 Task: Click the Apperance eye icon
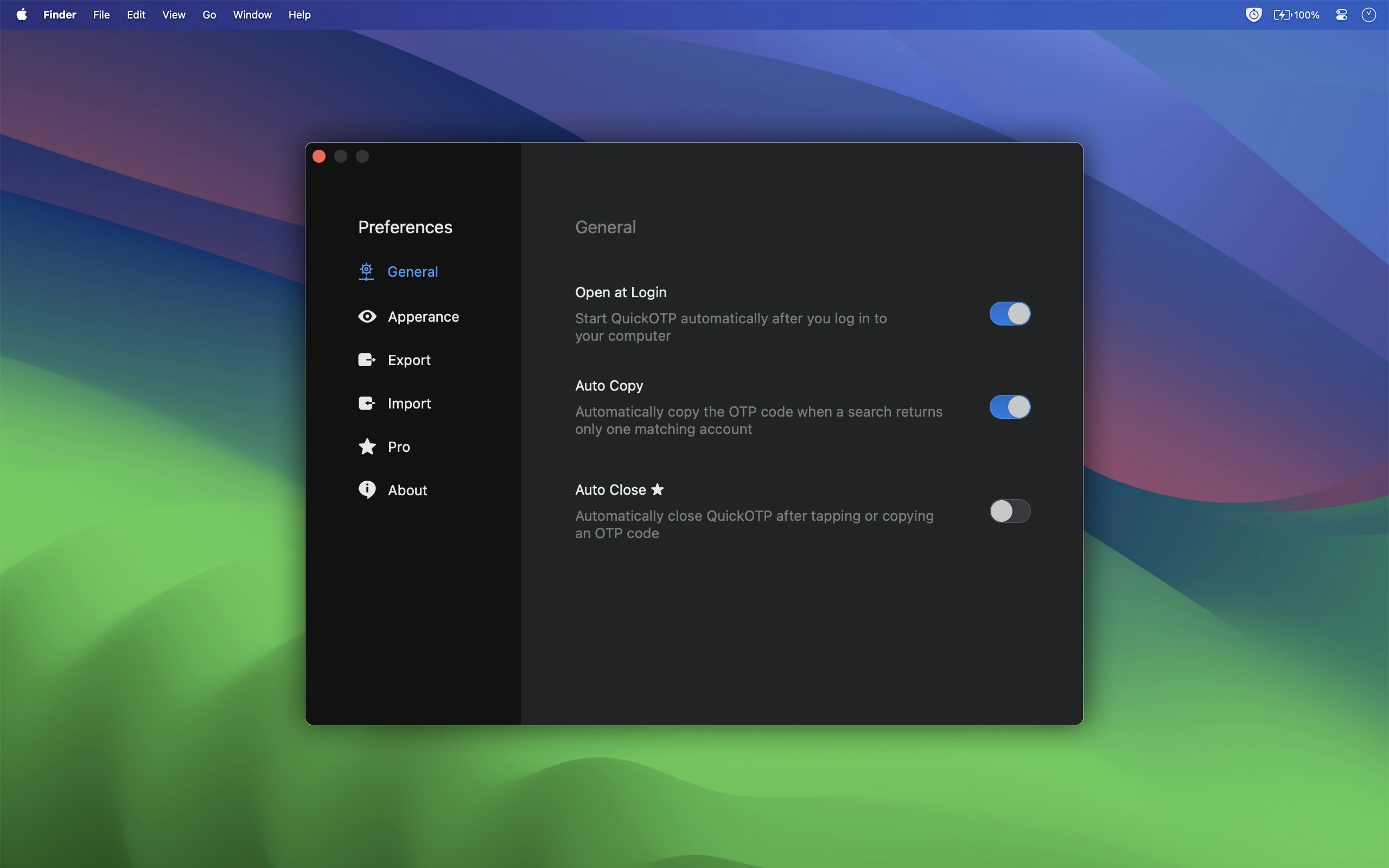pos(367,316)
